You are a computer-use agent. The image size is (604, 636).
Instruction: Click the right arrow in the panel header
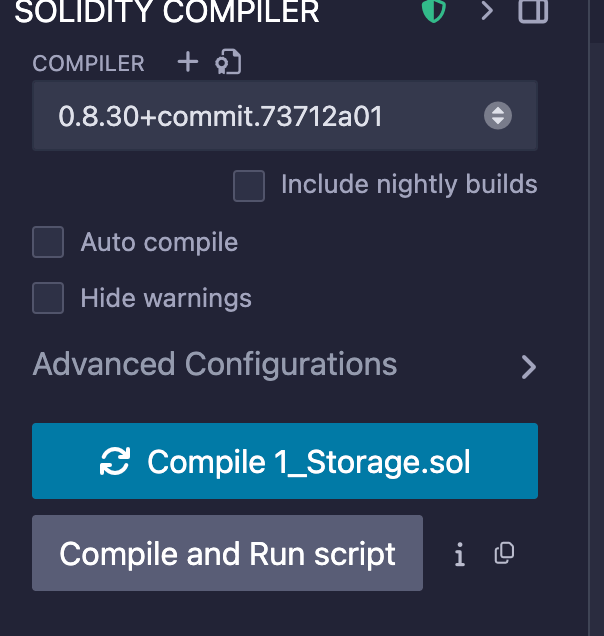[488, 12]
